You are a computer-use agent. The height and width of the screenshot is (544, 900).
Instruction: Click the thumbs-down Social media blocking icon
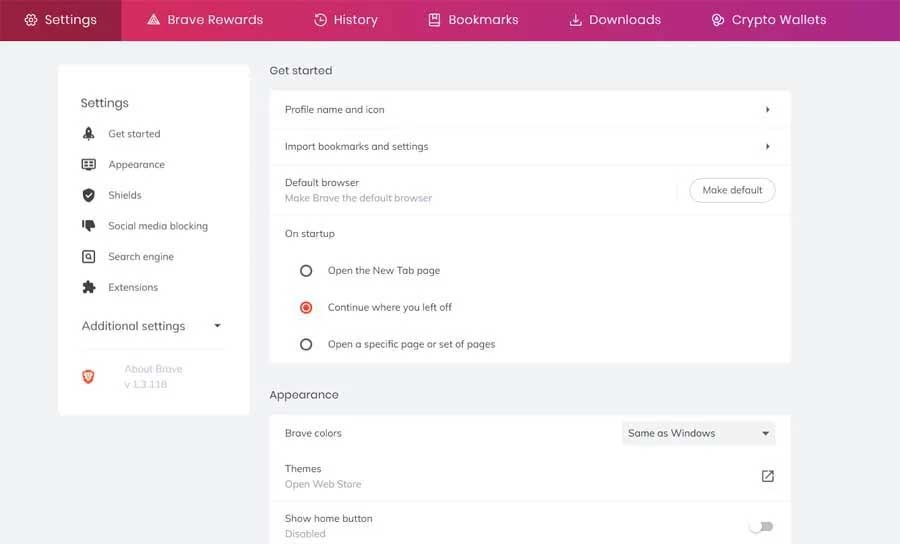tap(89, 226)
